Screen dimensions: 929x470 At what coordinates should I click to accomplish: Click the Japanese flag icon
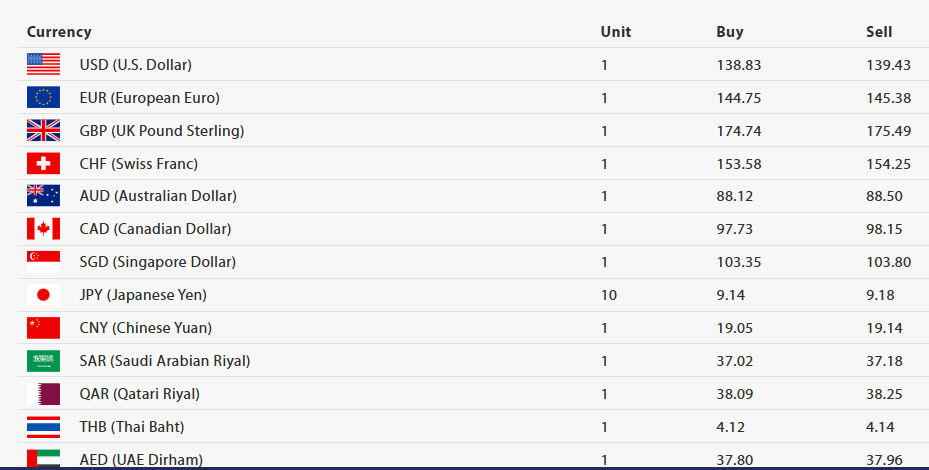(x=43, y=295)
